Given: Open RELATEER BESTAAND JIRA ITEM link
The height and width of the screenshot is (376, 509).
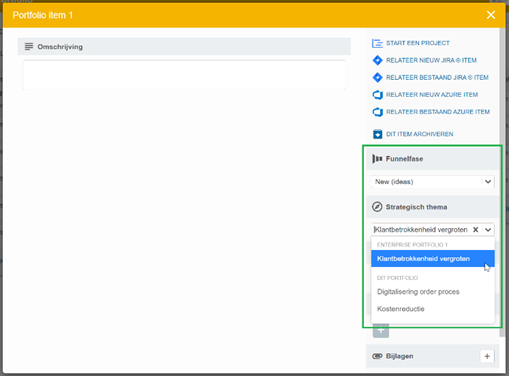Looking at the screenshot, I should click(x=437, y=77).
